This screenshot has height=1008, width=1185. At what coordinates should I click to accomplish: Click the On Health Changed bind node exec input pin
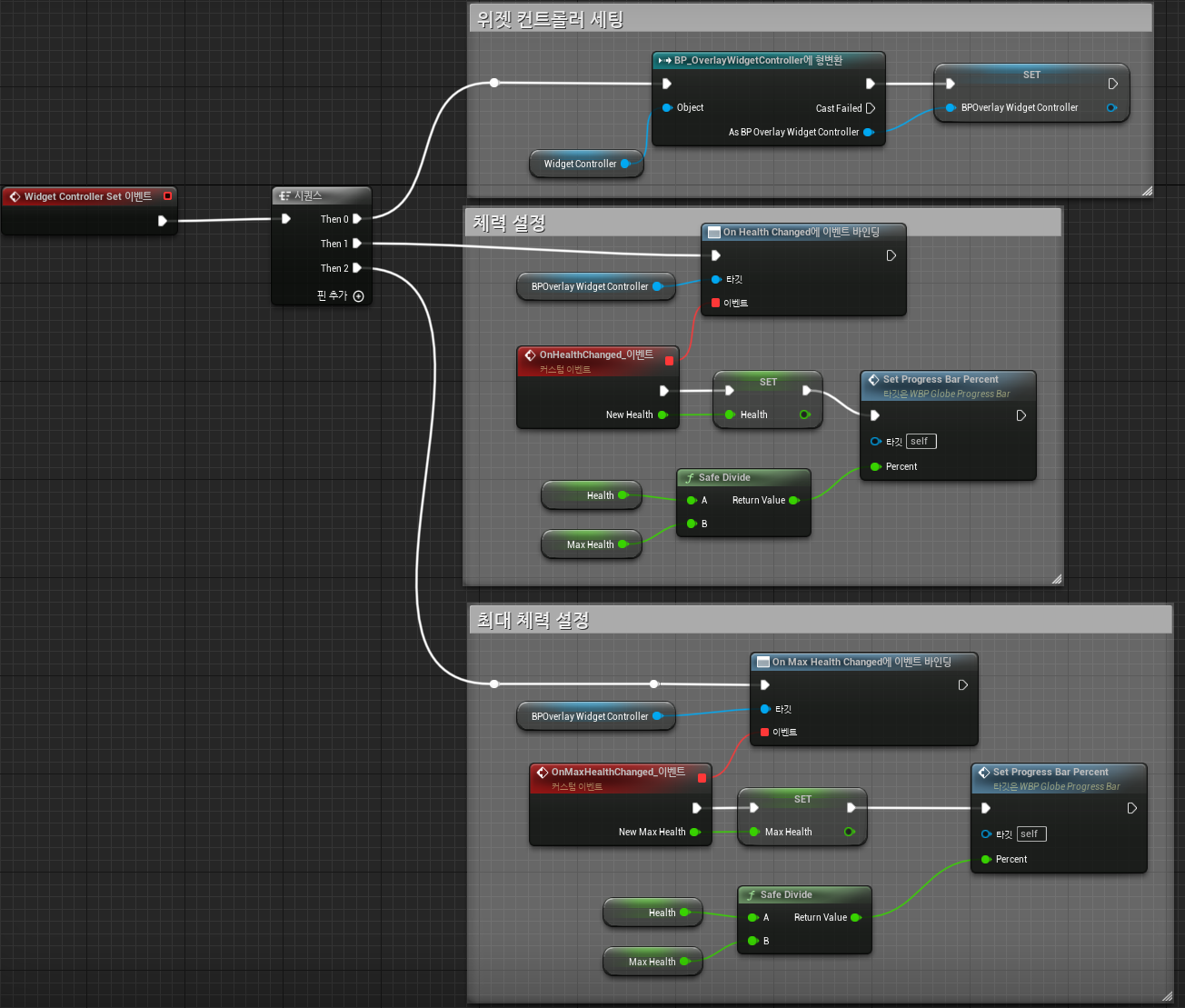pos(716,255)
